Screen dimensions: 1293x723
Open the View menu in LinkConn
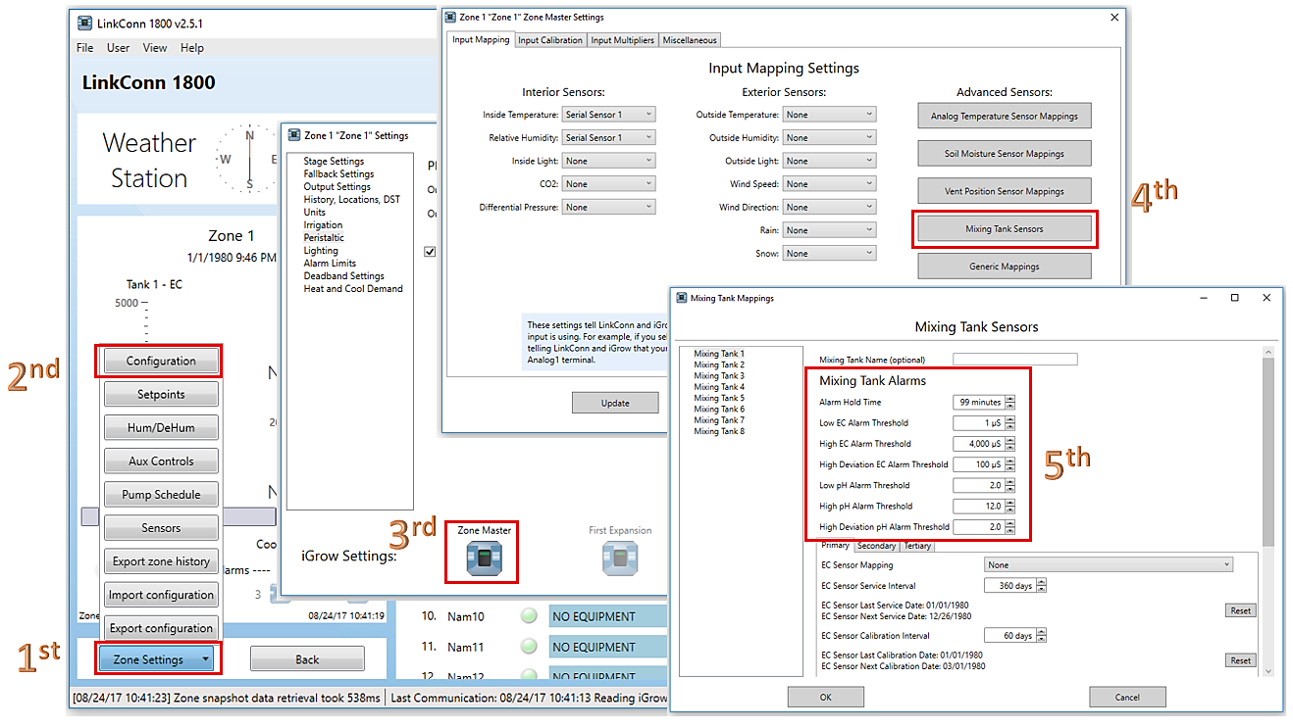point(155,48)
